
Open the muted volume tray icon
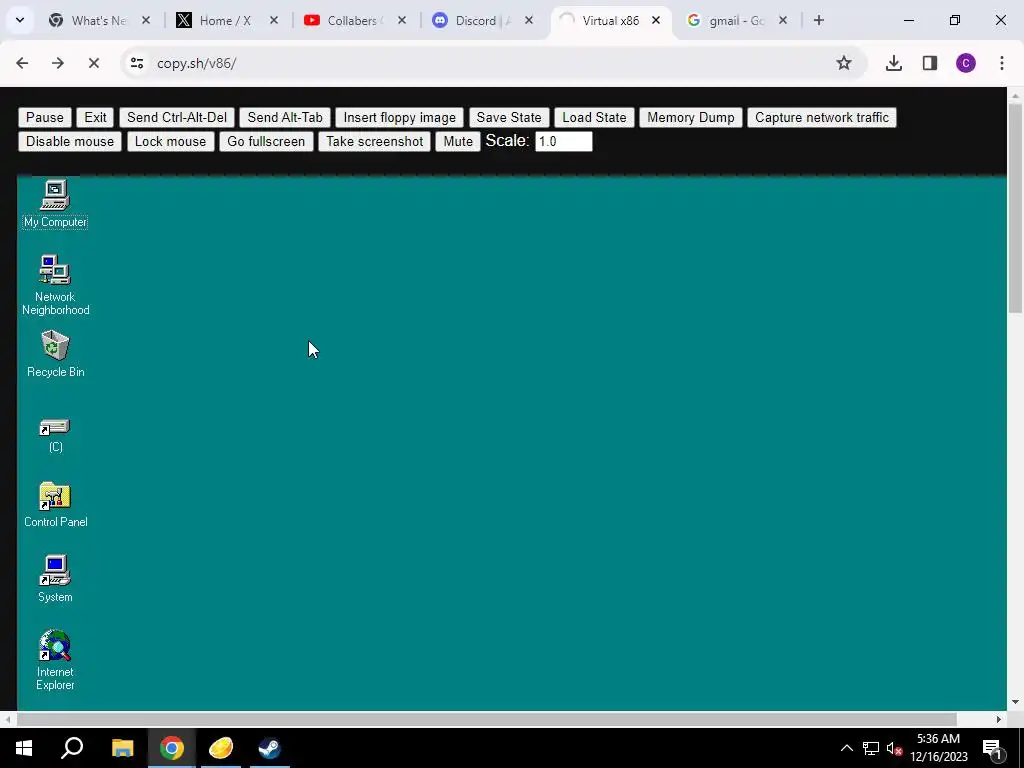click(x=894, y=748)
